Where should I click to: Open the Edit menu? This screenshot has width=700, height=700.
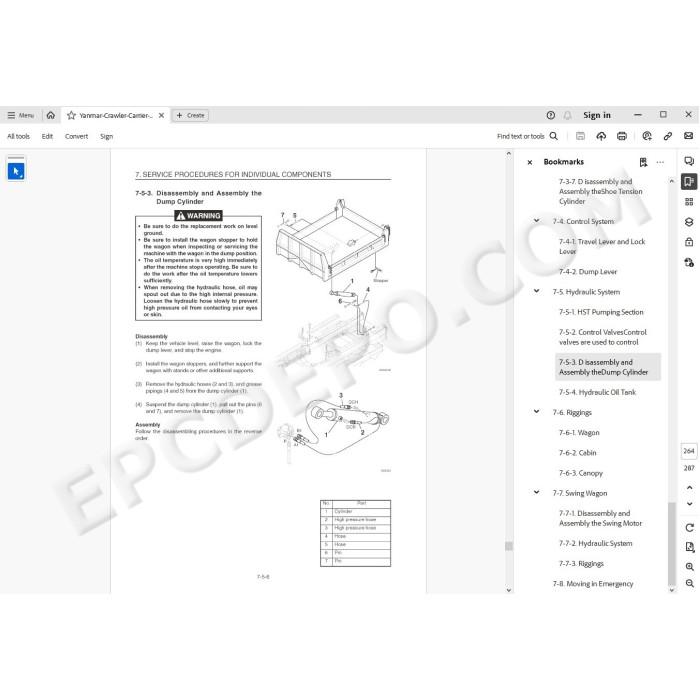pyautogui.click(x=47, y=136)
